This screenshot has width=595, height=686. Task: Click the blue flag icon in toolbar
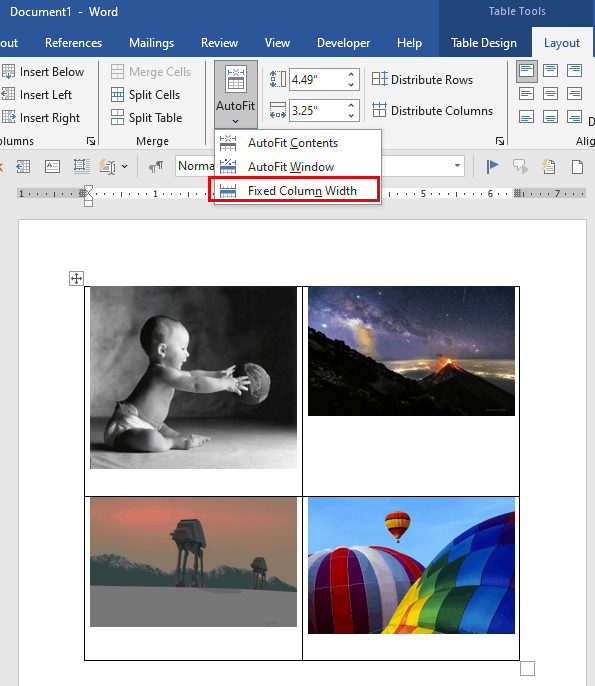click(x=493, y=167)
